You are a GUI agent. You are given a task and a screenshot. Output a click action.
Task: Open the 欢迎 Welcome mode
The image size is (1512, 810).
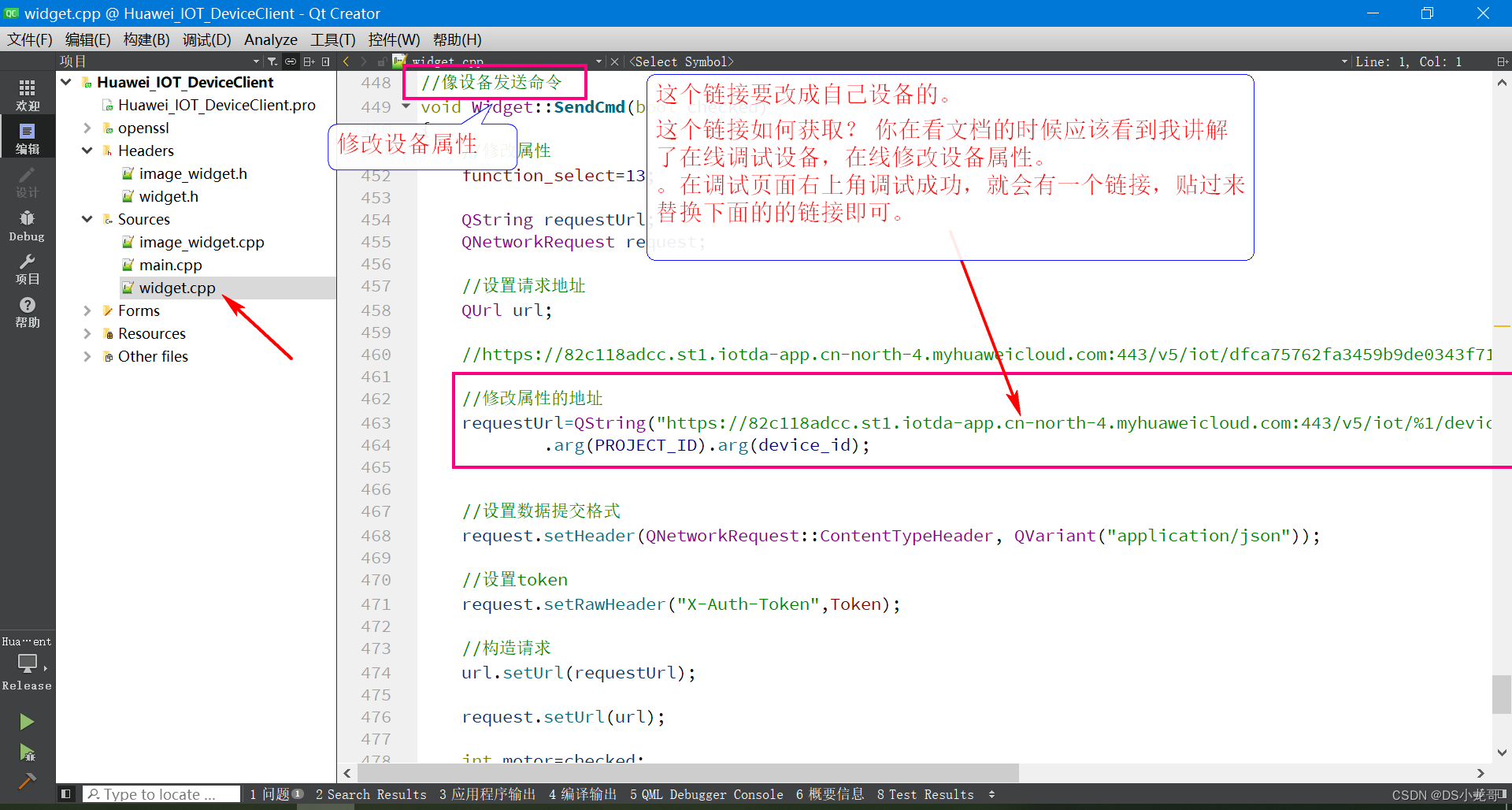pos(28,95)
